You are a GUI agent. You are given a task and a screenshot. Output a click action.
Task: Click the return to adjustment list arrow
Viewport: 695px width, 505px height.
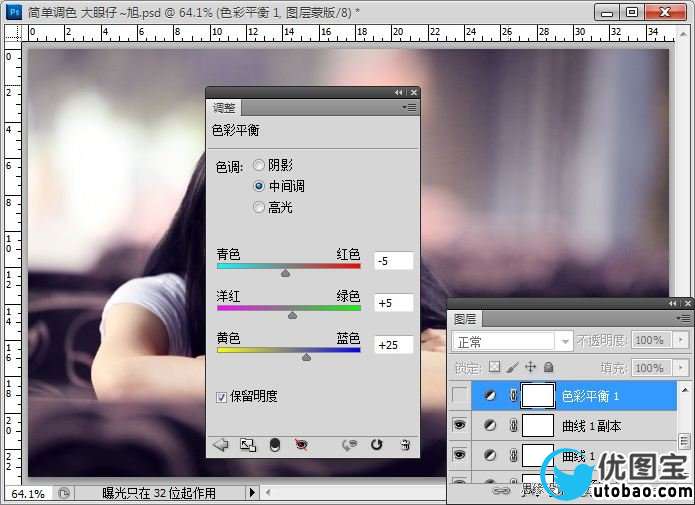[221, 445]
